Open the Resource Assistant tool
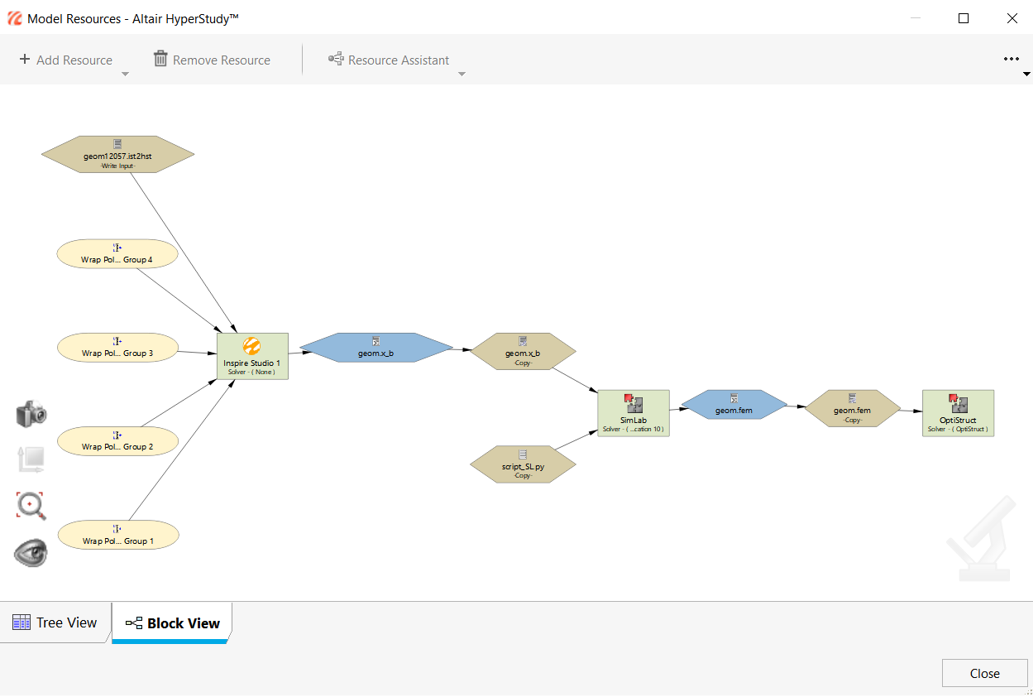The width and height of the screenshot is (1033, 696). coord(389,60)
